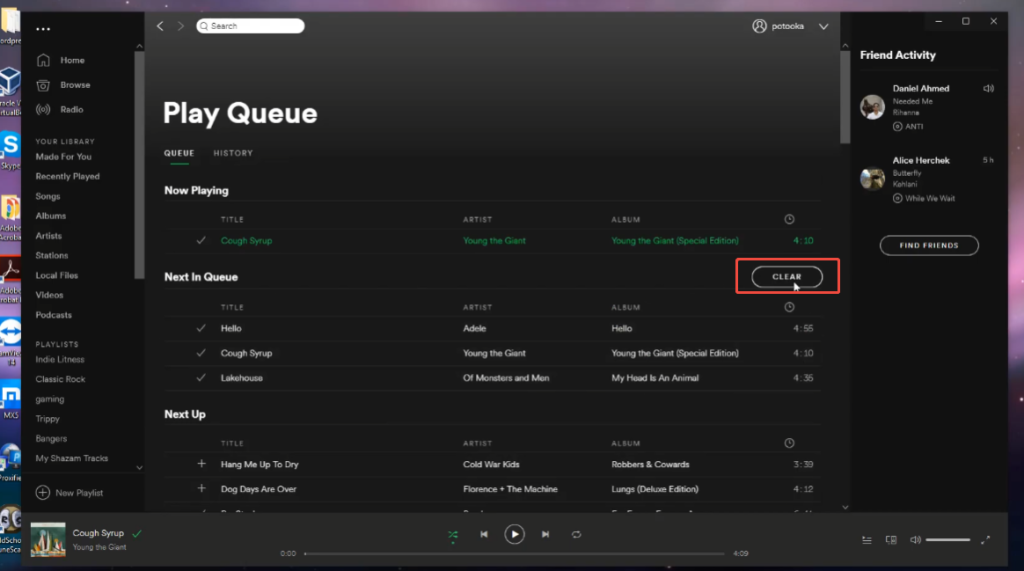Screen dimensions: 1024x571
Task: Toggle saved checkmark for Hello
Action: (201, 328)
